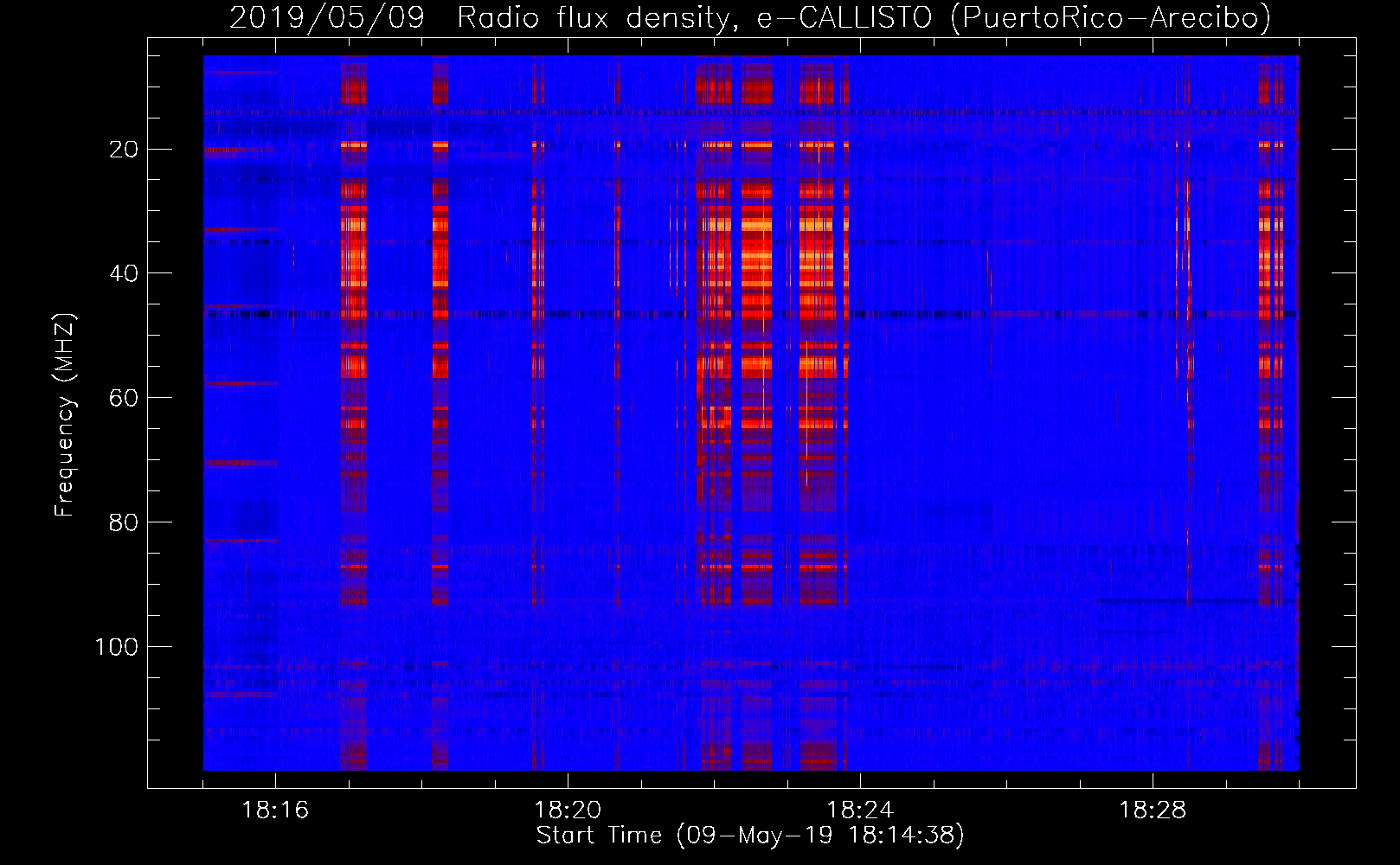Viewport: 1400px width, 865px height.
Task: Click the 18:20 time tick label
Action: [568, 811]
